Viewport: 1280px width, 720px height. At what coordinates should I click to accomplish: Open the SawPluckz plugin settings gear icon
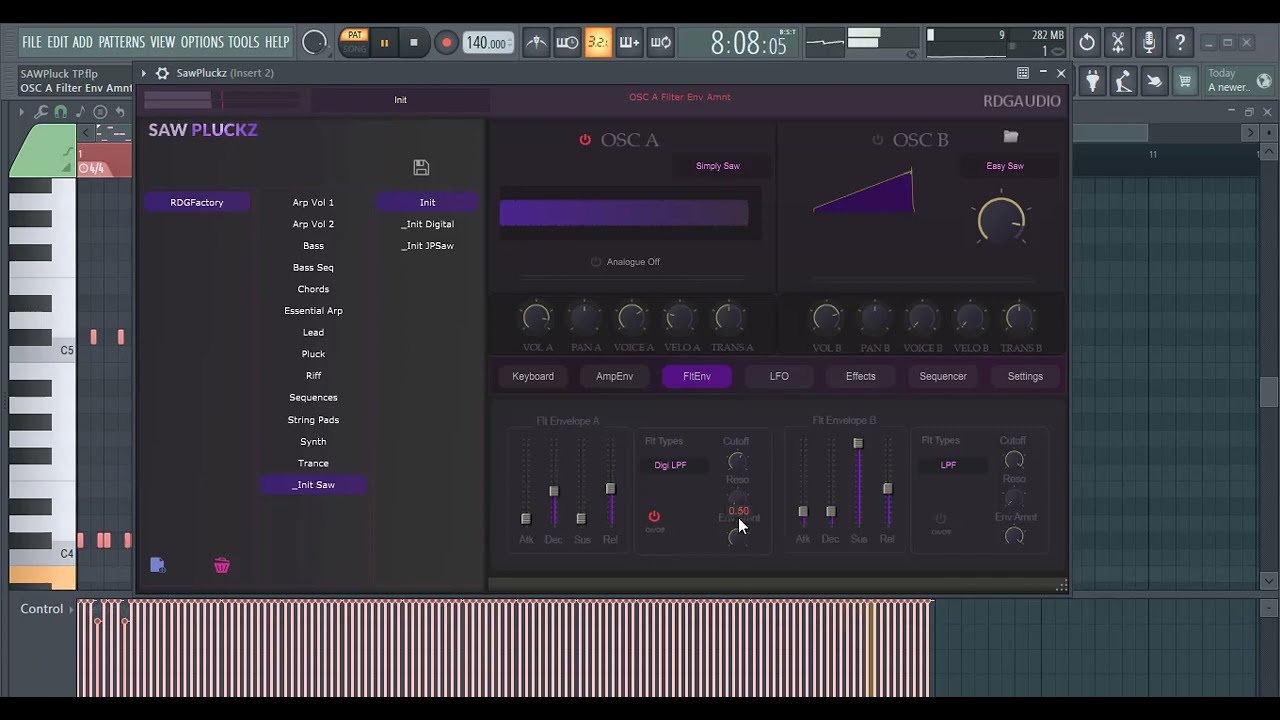[162, 73]
